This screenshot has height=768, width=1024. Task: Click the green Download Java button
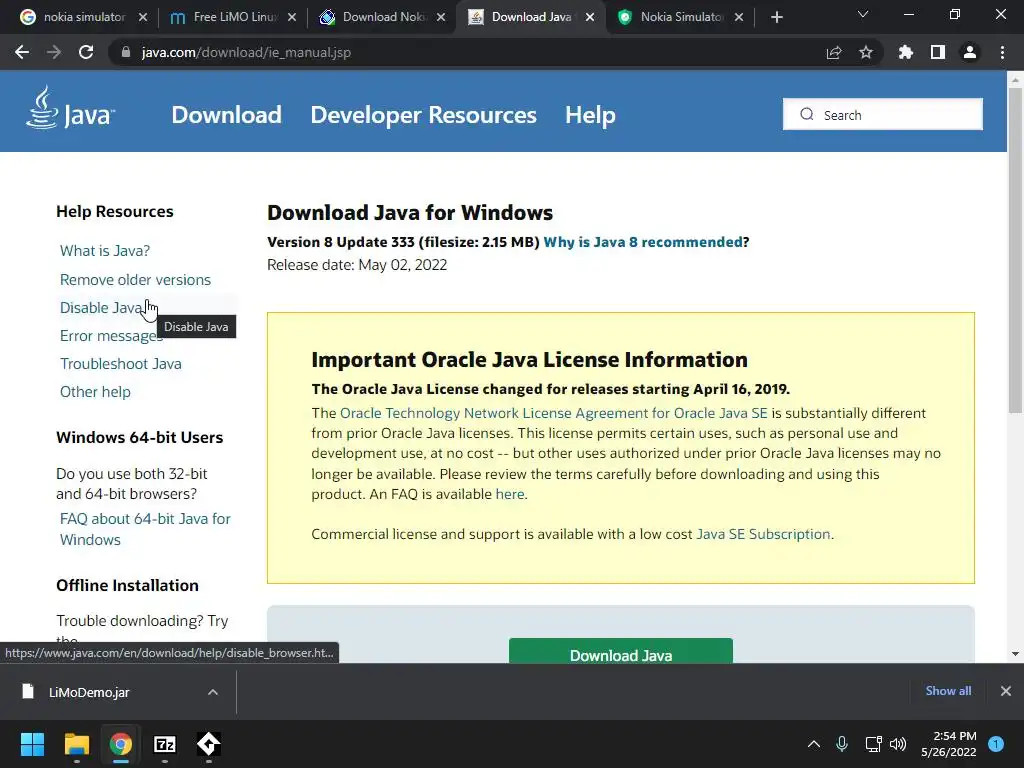click(620, 651)
